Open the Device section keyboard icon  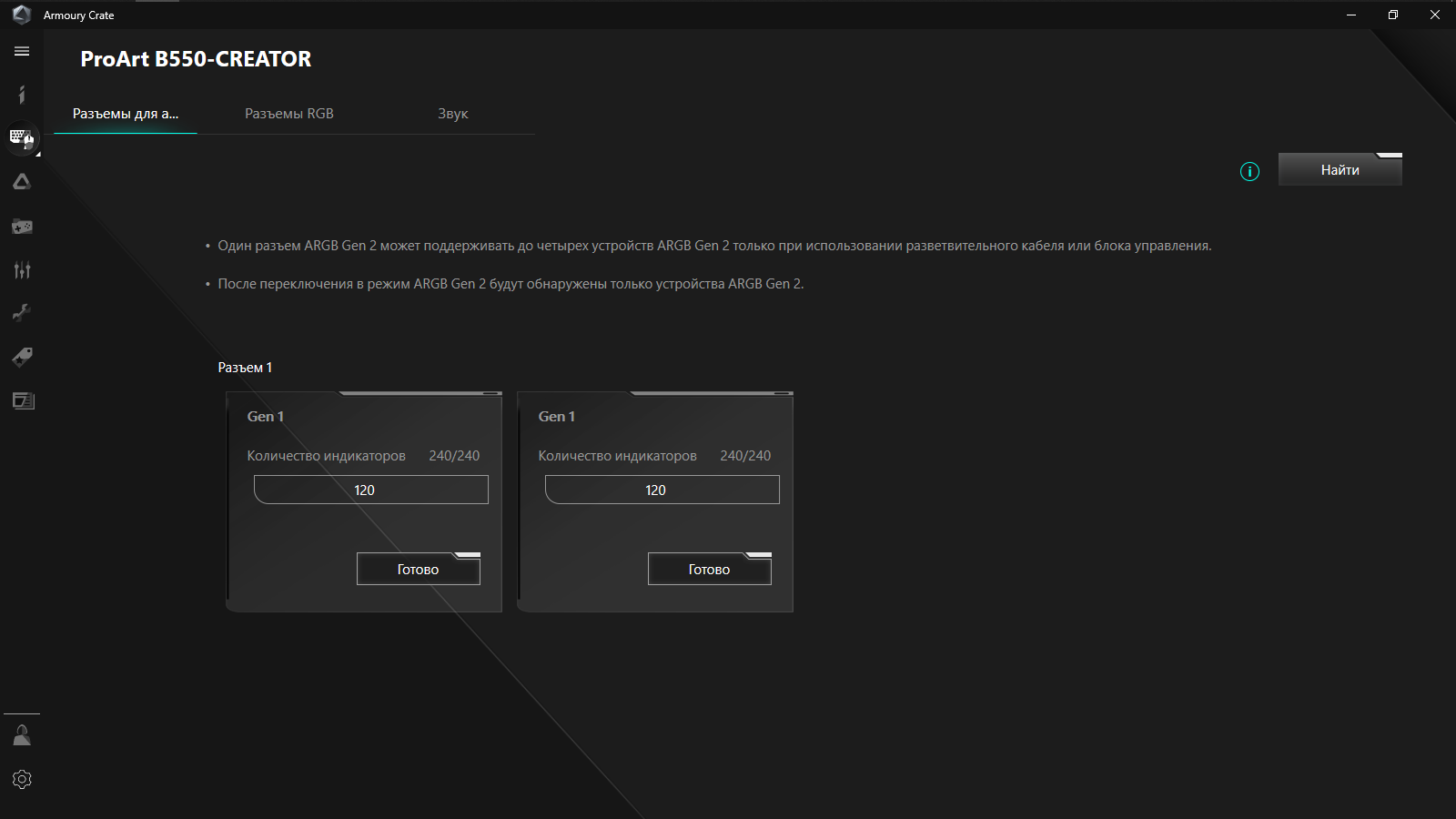pos(22,138)
